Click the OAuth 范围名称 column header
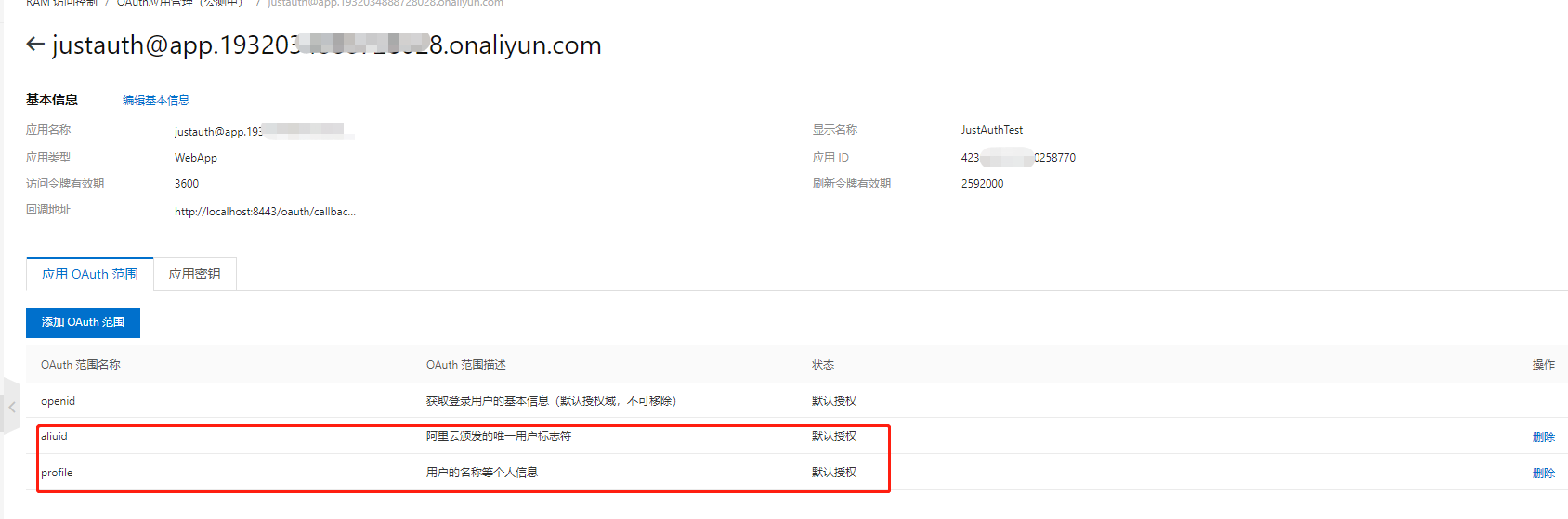Image resolution: width=1568 pixels, height=519 pixels. pyautogui.click(x=81, y=365)
